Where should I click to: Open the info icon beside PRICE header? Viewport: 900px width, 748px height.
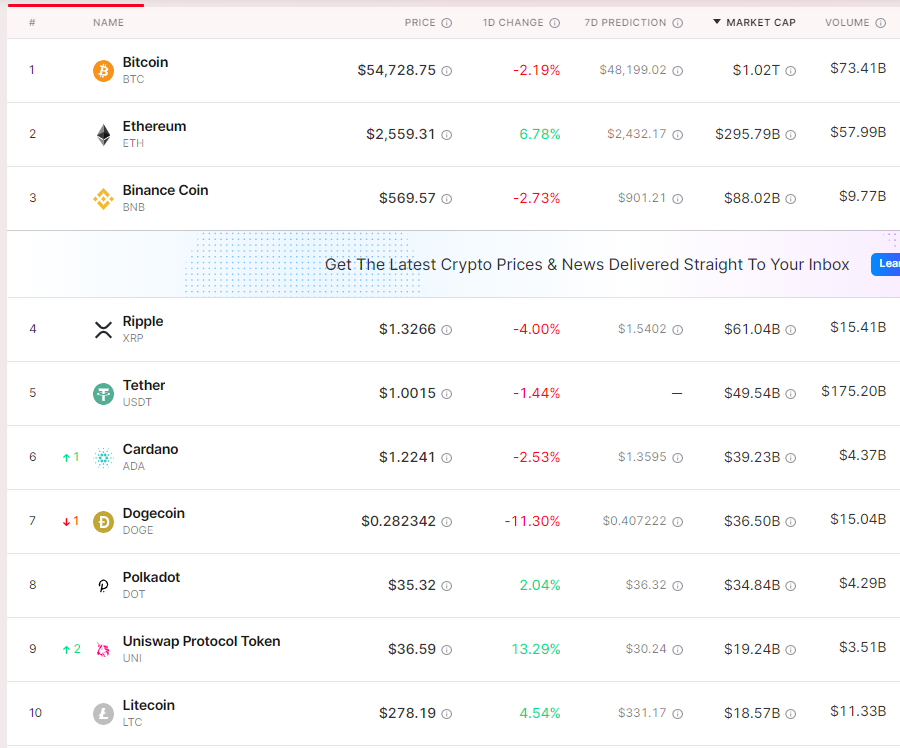pyautogui.click(x=447, y=23)
